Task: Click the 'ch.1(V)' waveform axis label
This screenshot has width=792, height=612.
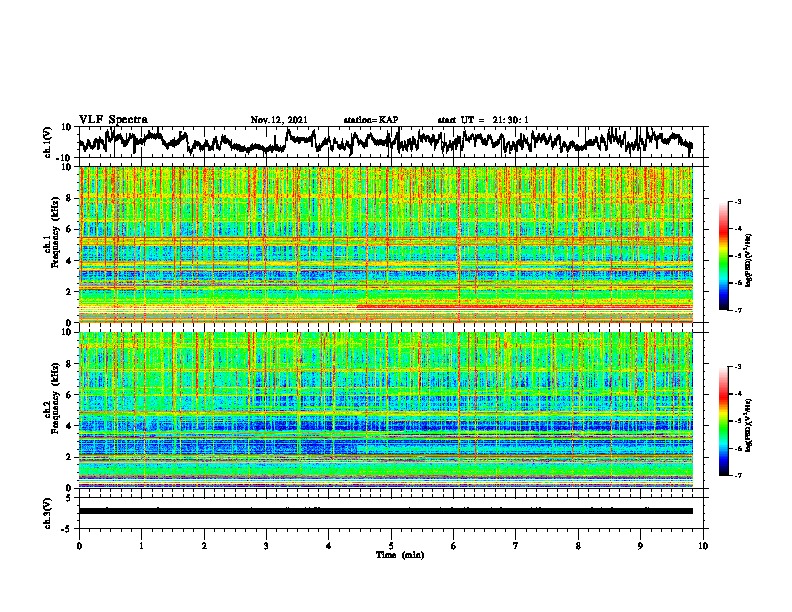Action: [x=48, y=142]
